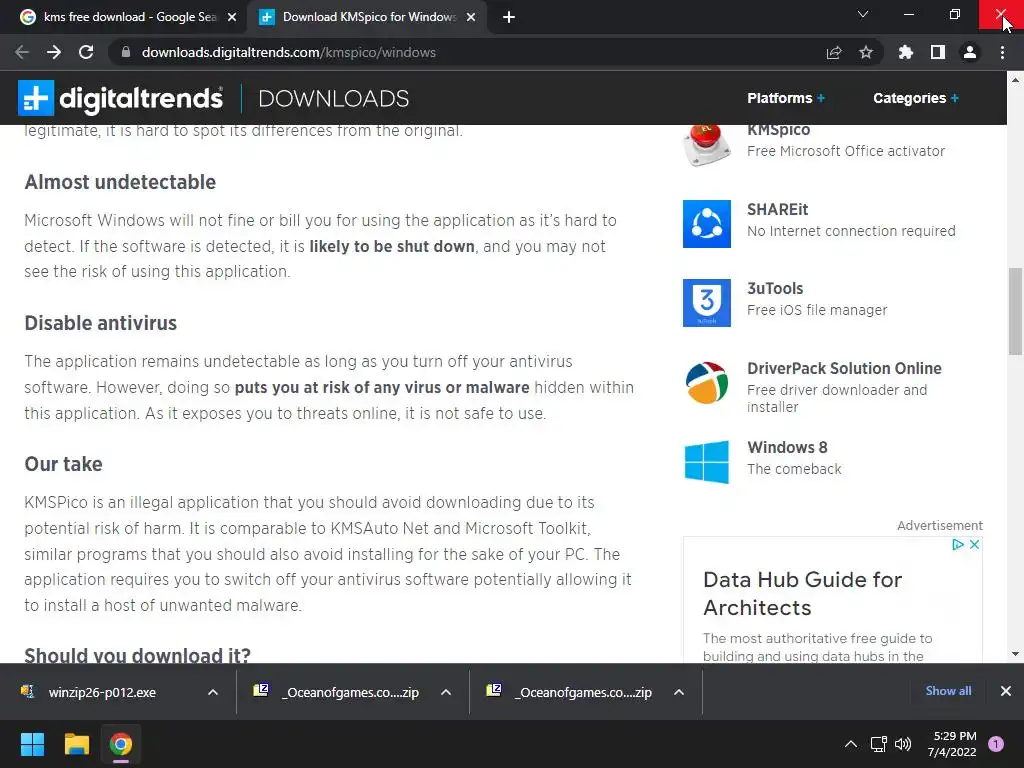This screenshot has width=1024, height=768.
Task: Expand options for second Oceanofgames zip download
Action: (679, 692)
